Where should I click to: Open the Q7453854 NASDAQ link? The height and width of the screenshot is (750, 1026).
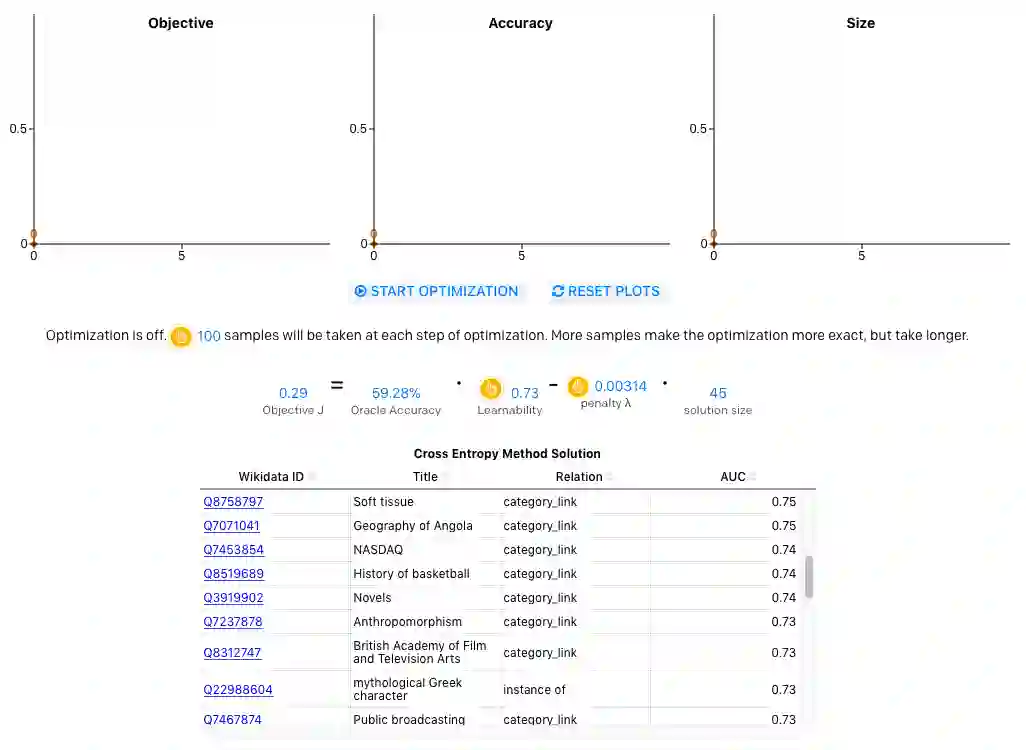pyautogui.click(x=233, y=550)
